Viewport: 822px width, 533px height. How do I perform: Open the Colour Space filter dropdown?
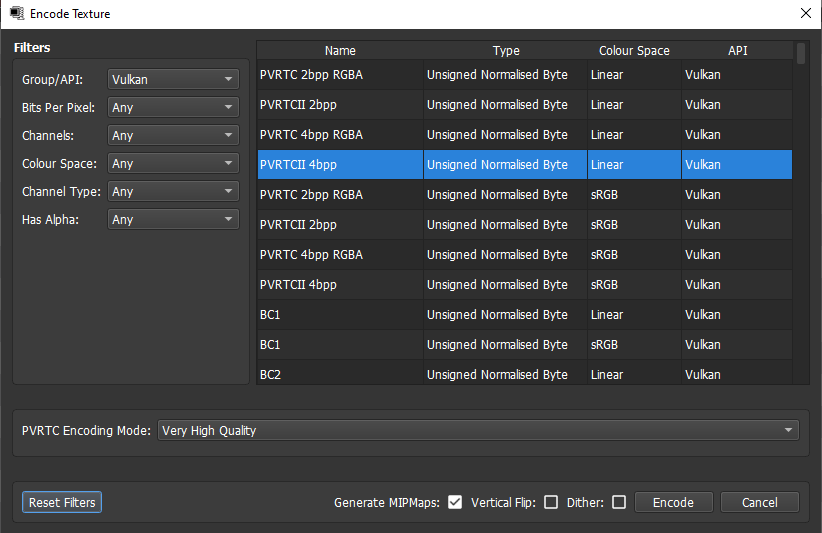point(173,164)
